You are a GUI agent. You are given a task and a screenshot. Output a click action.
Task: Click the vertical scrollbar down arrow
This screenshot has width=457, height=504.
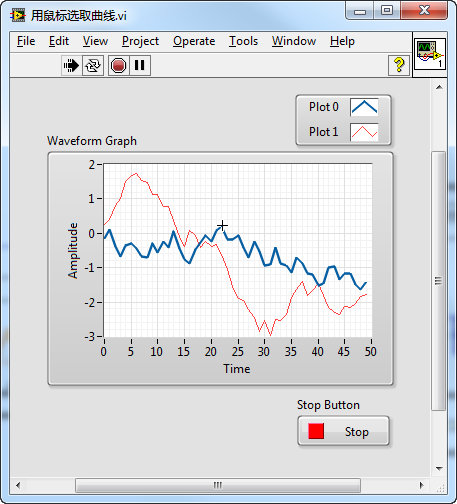[x=439, y=469]
